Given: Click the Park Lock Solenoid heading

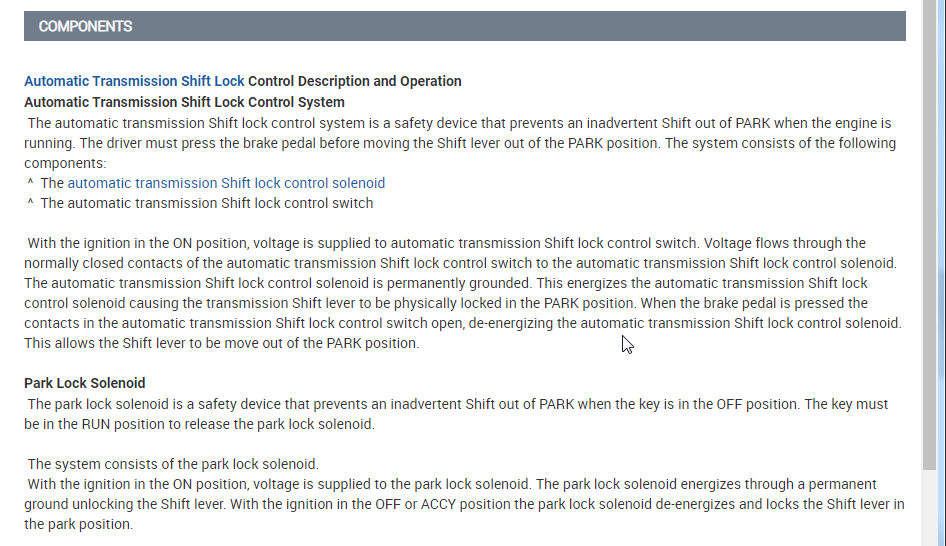Looking at the screenshot, I should [x=85, y=383].
